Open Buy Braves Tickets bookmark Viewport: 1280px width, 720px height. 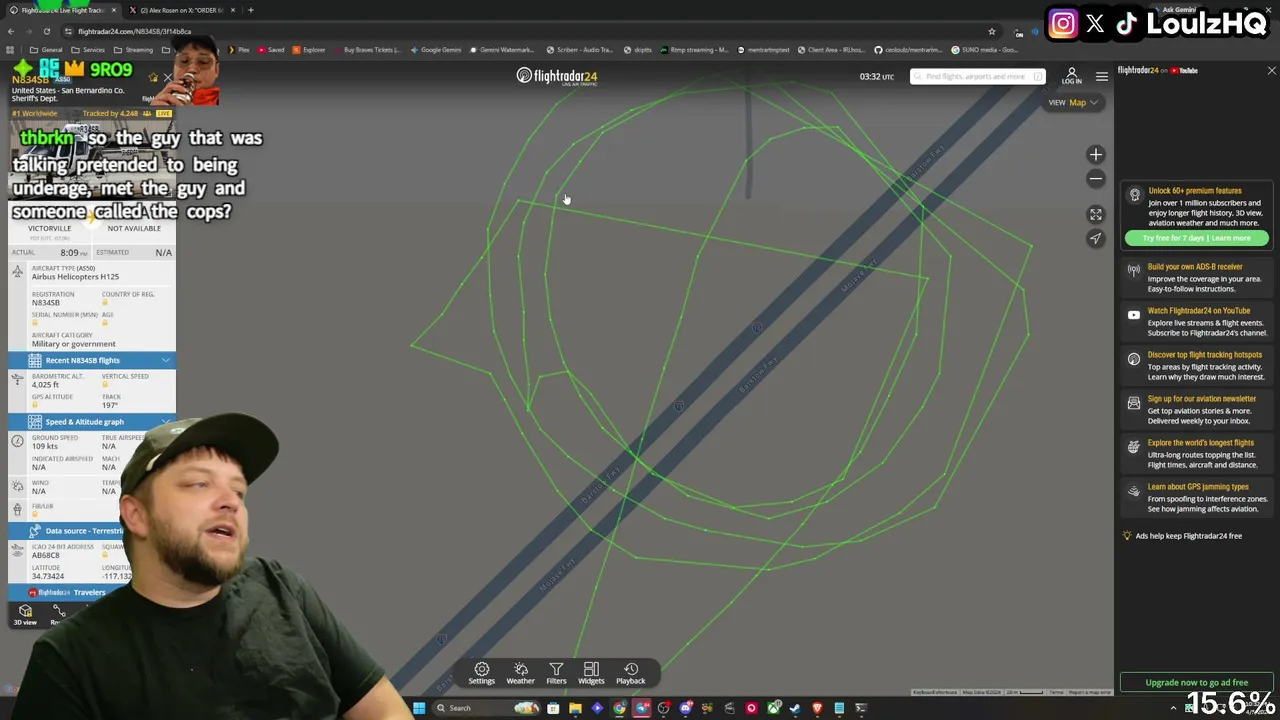click(x=367, y=50)
